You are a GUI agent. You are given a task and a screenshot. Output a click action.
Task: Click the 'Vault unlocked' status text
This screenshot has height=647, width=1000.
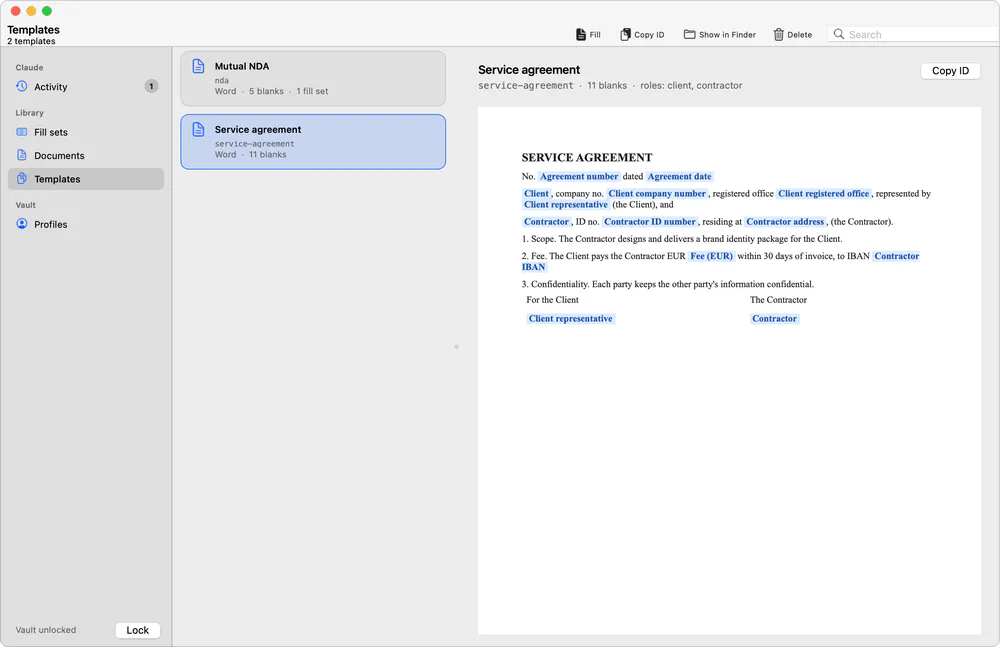click(46, 630)
